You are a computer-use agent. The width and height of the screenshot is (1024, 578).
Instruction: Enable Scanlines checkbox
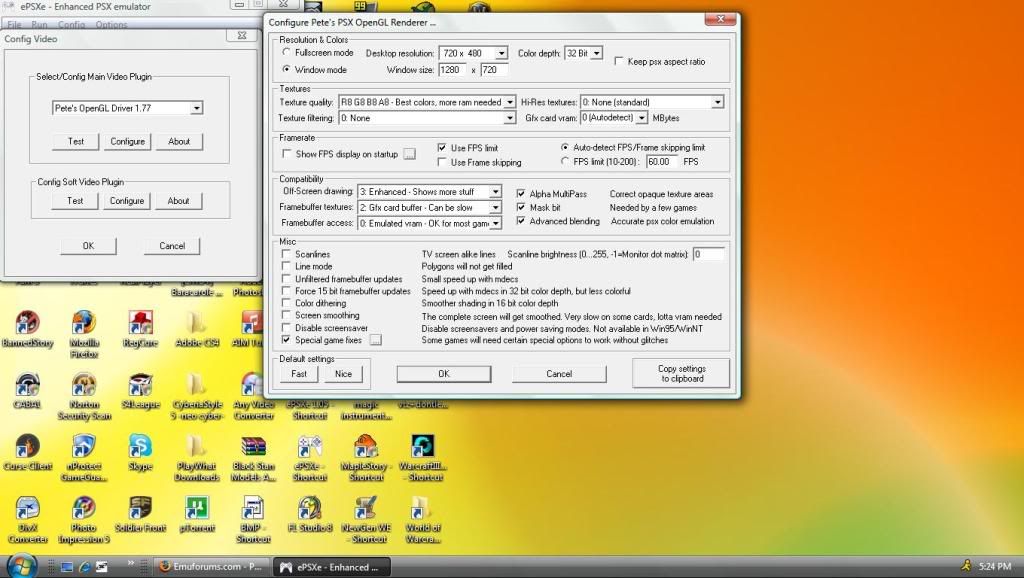(286, 254)
